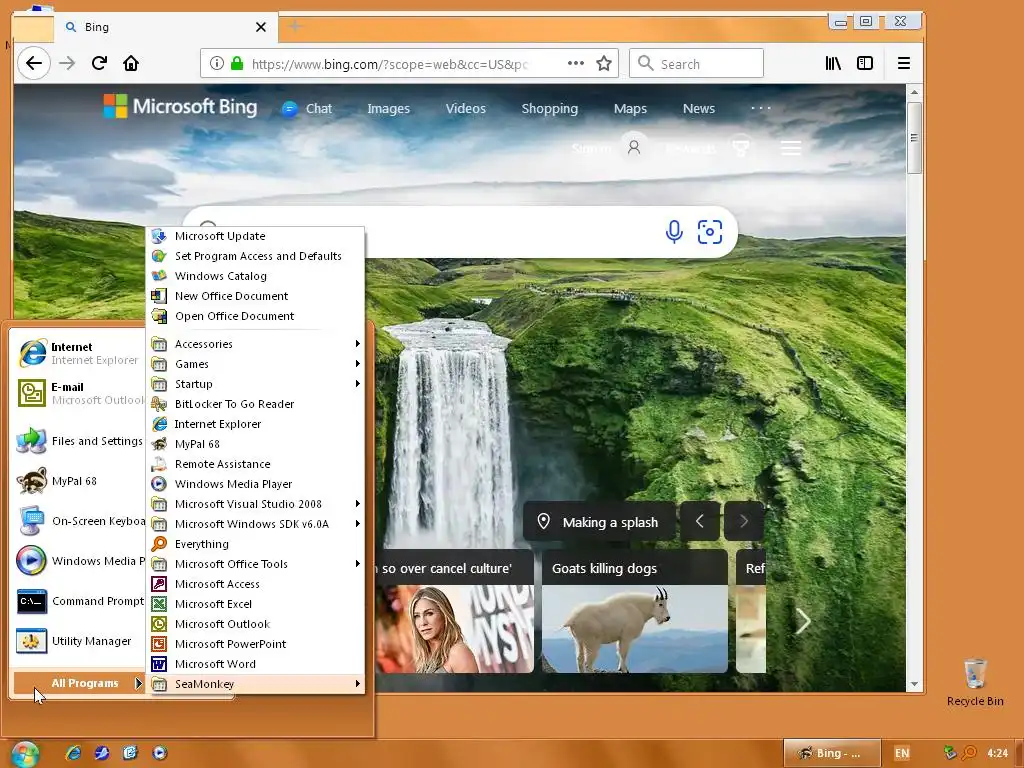Expand Microsoft Windows SDK v6.0A submenu
Image resolution: width=1024 pixels, height=768 pixels.
coord(255,524)
